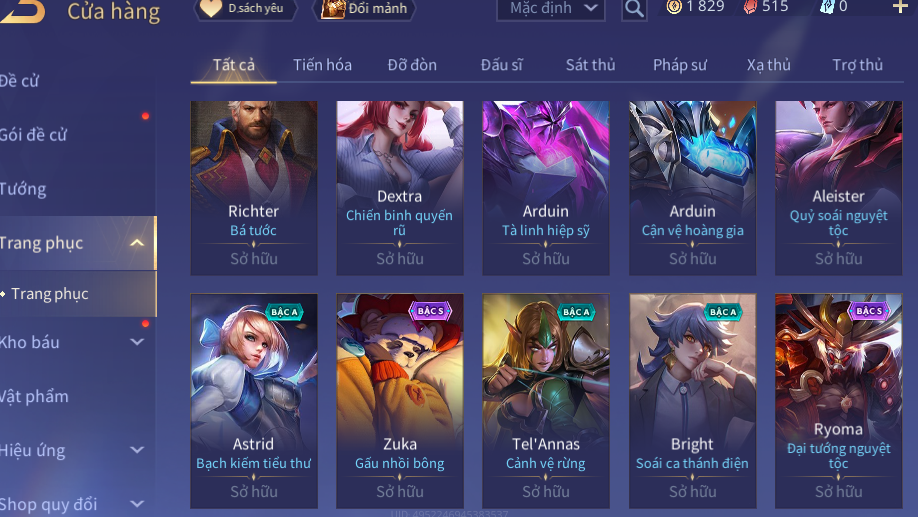Expand the Kho báu sidebar section

[x=137, y=342]
